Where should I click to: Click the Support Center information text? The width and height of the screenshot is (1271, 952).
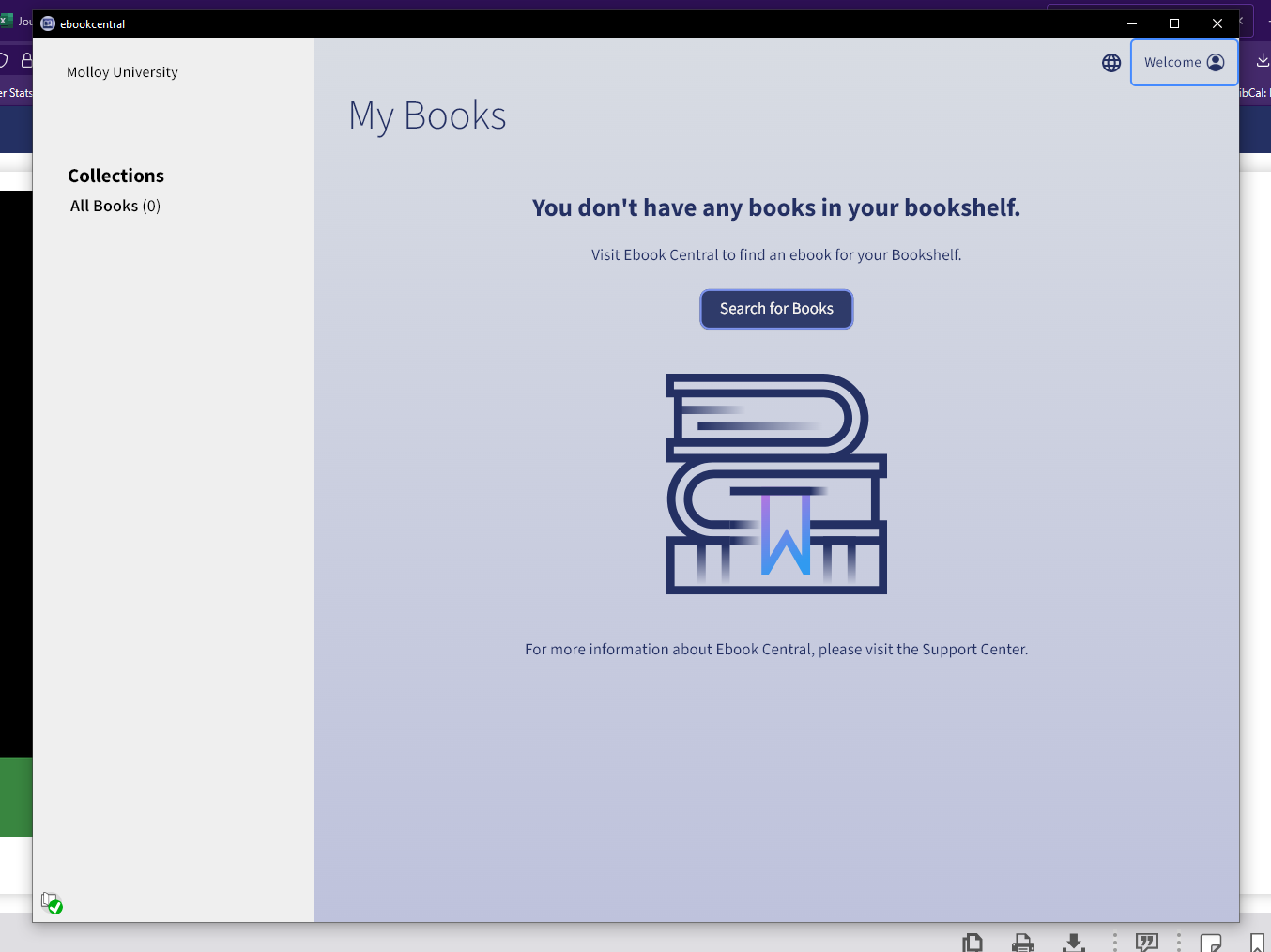tap(776, 649)
